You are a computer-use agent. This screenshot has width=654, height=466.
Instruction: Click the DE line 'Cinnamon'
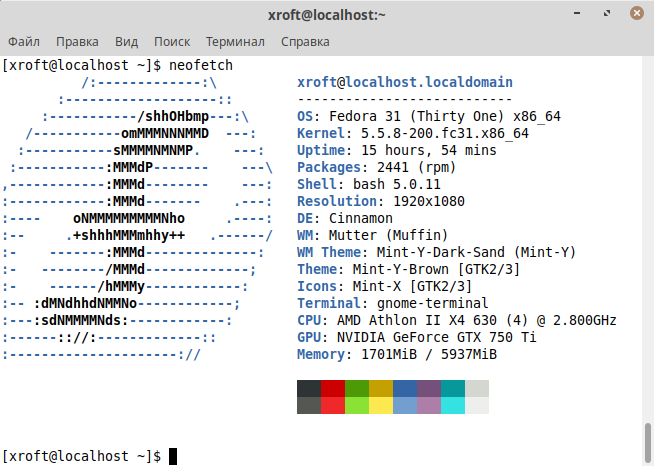pyautogui.click(x=361, y=219)
